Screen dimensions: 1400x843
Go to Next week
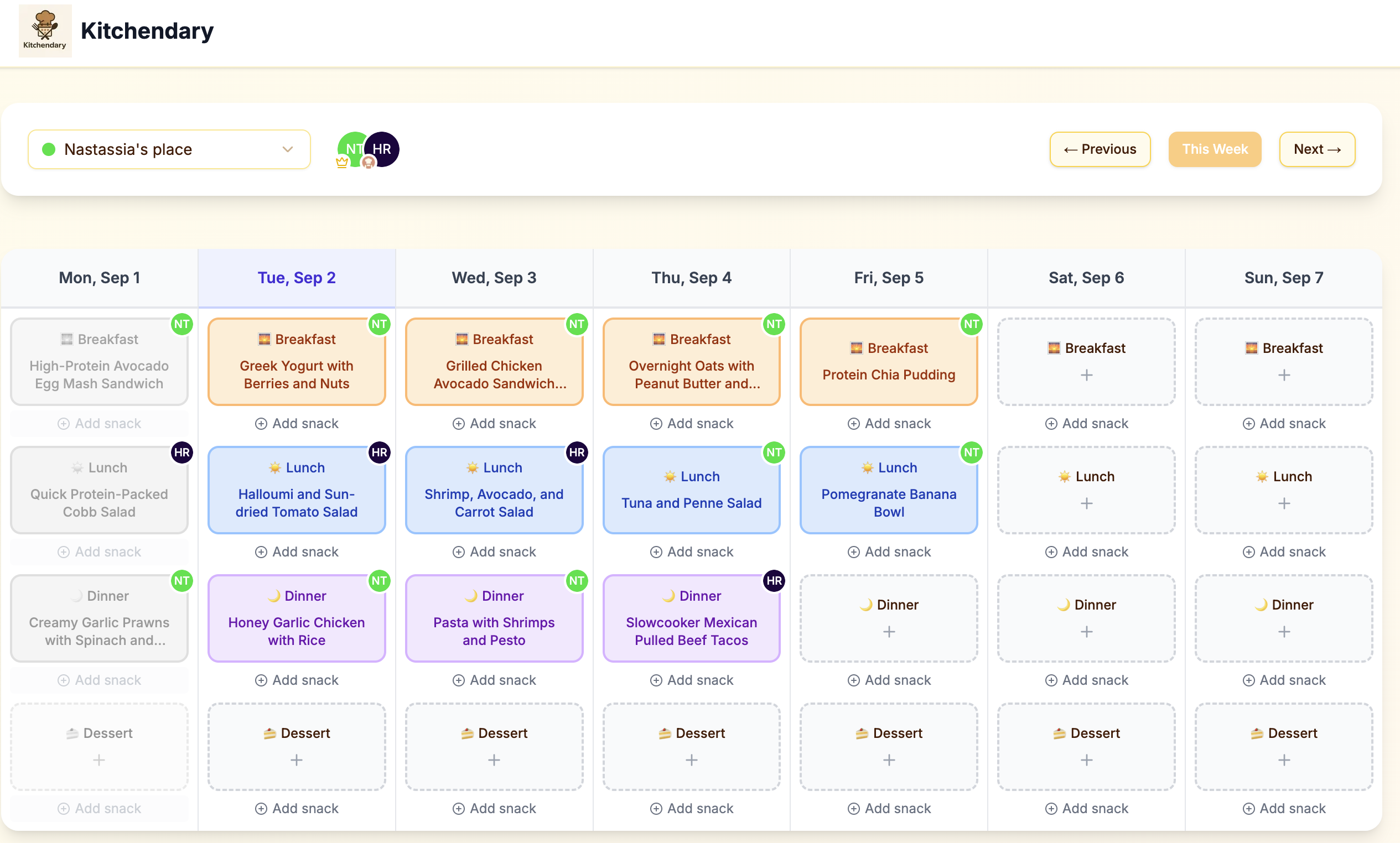pos(1316,149)
